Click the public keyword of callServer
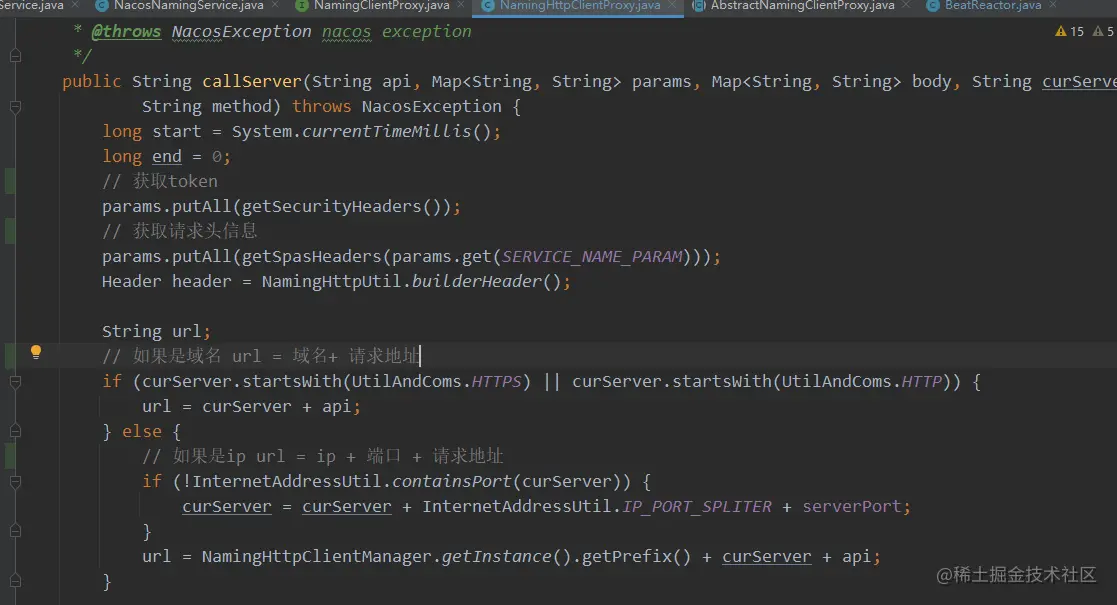 click(x=91, y=81)
